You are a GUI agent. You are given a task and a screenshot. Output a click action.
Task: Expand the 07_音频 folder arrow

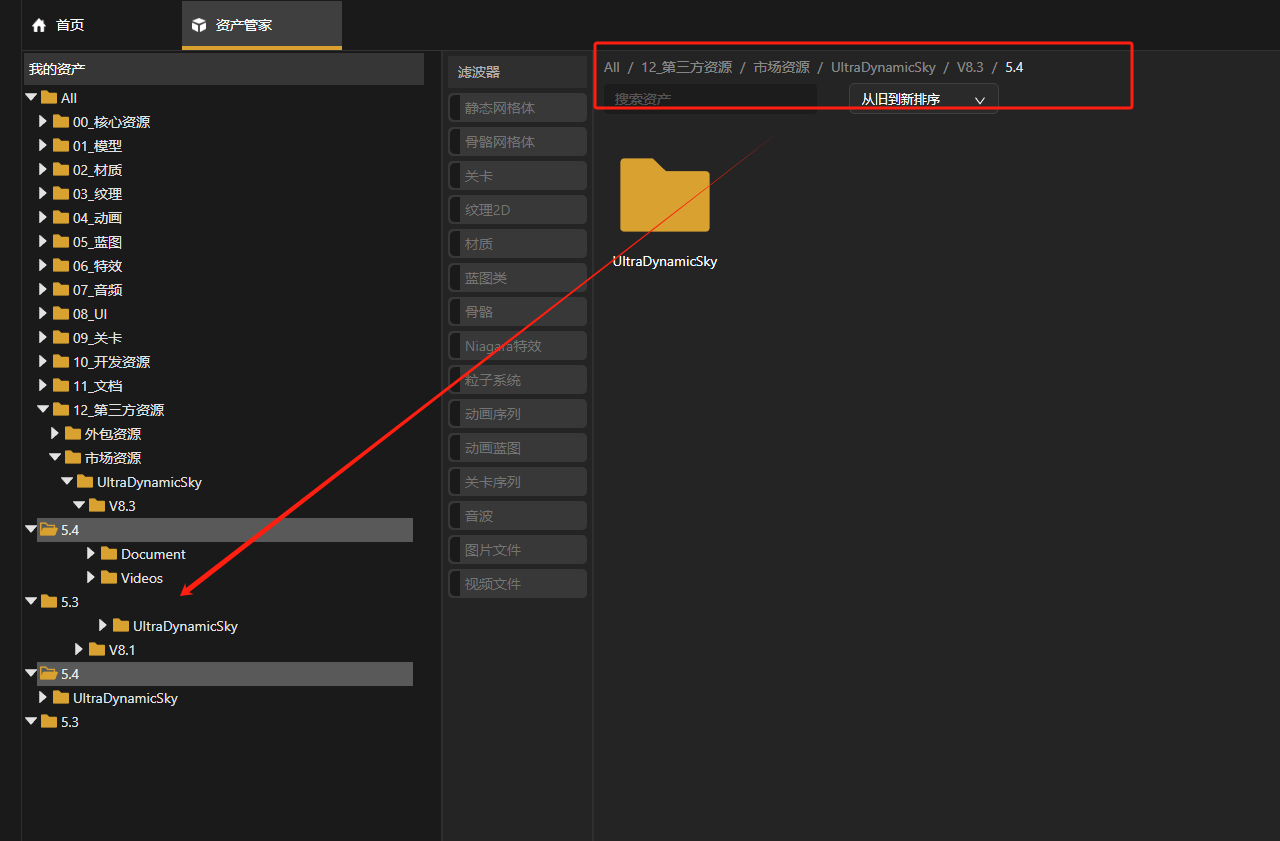click(43, 290)
